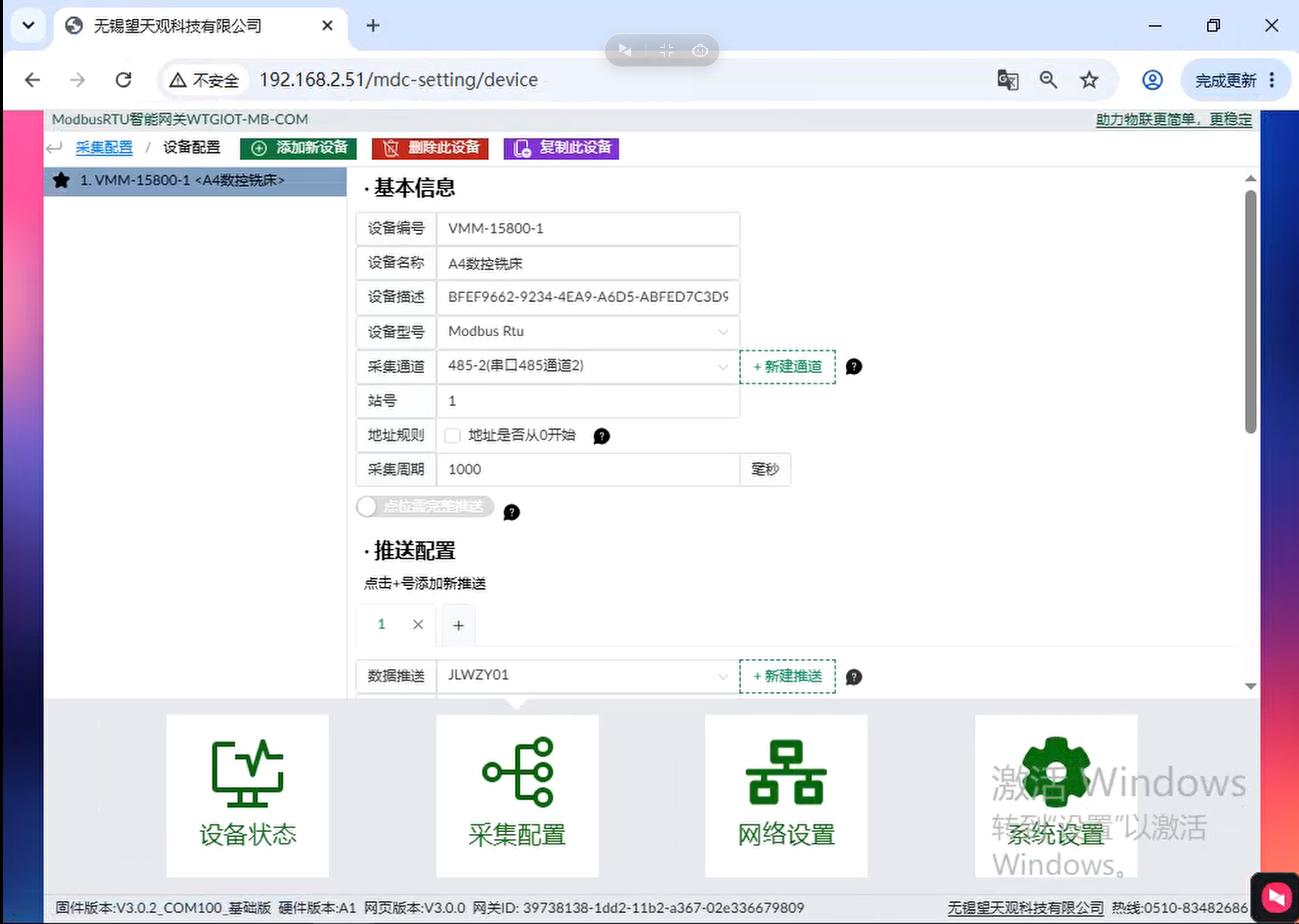Click help icon beside 新建推送
Viewport: 1299px width, 924px height.
point(854,677)
